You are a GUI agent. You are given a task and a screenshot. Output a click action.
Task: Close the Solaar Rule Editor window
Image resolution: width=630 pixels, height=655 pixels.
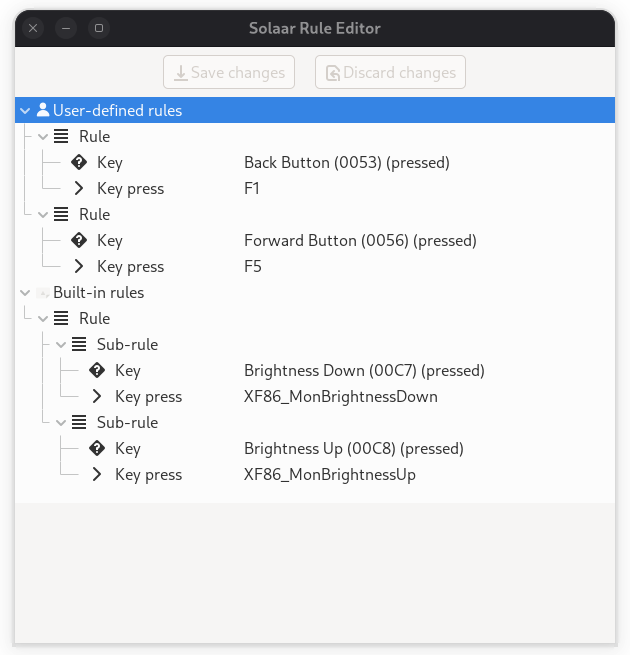(x=33, y=28)
